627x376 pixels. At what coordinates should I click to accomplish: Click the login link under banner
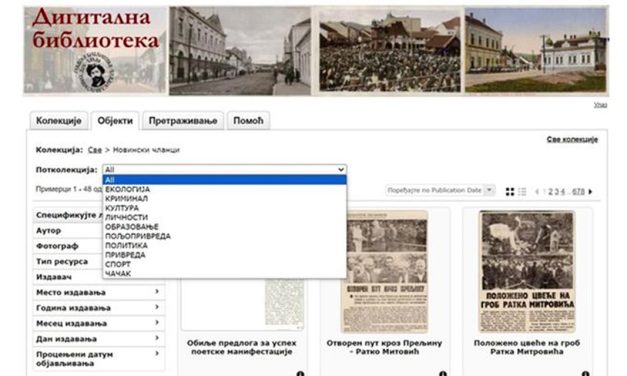click(x=601, y=105)
